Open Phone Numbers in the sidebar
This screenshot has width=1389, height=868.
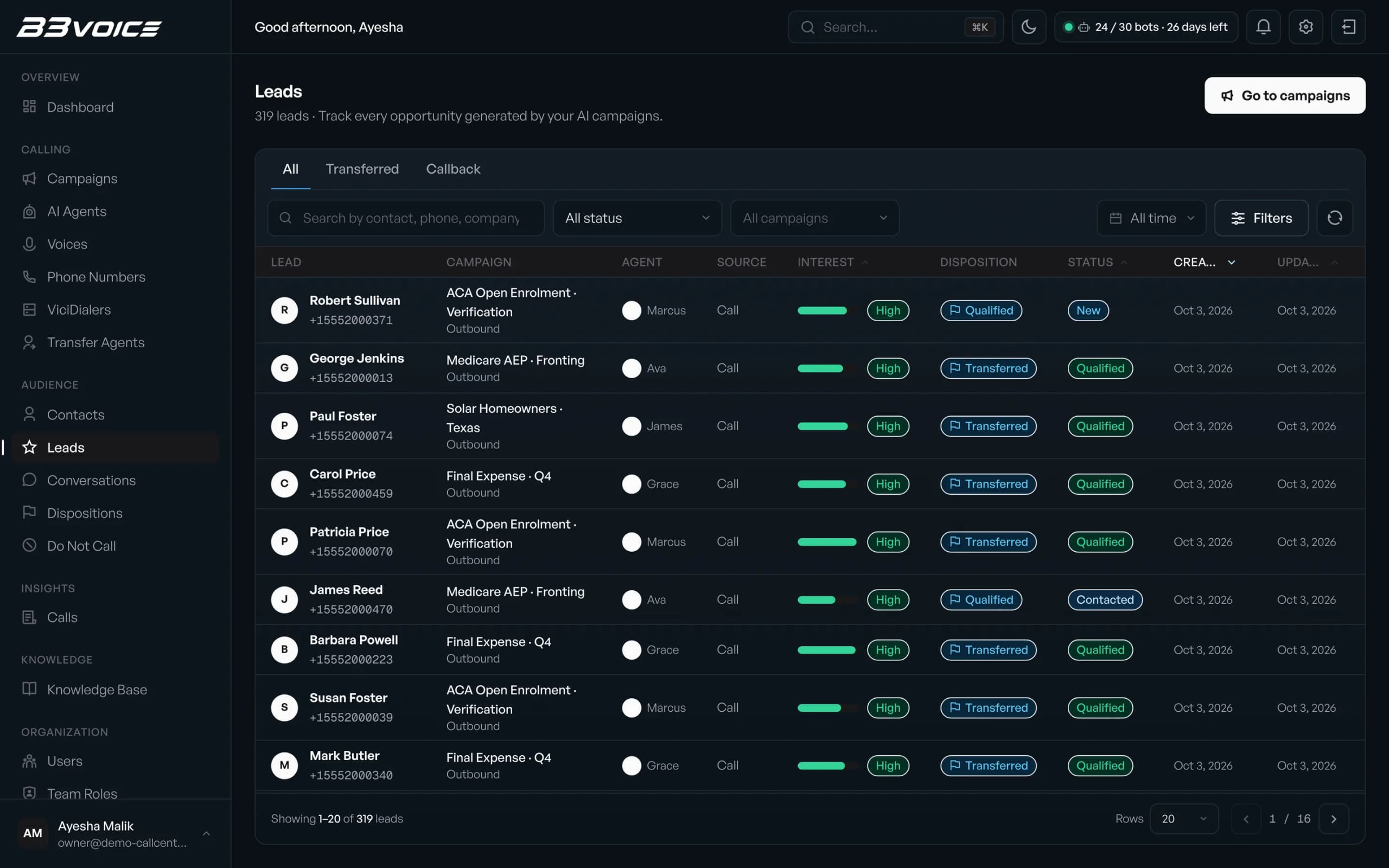click(115, 277)
